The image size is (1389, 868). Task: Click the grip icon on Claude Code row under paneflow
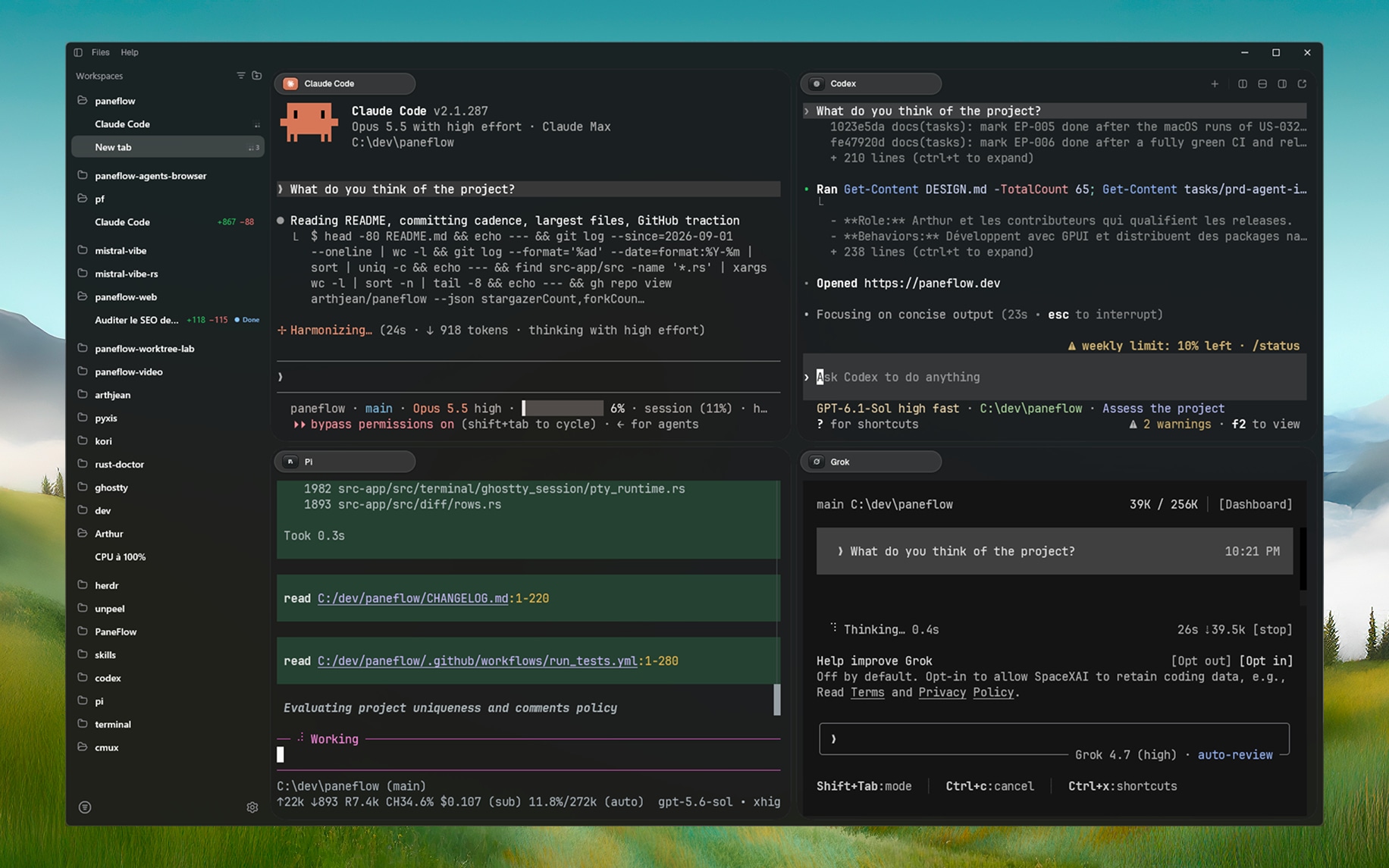[257, 124]
